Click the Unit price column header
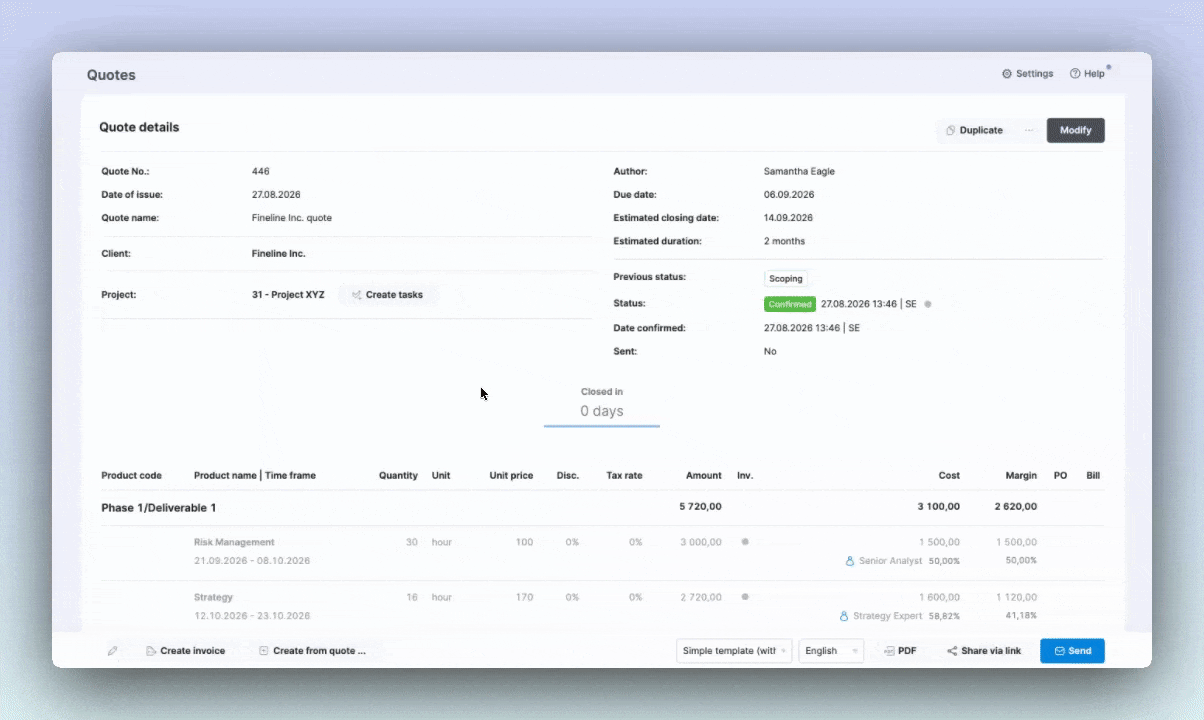Screen dimensions: 1204x720 (x=511, y=476)
